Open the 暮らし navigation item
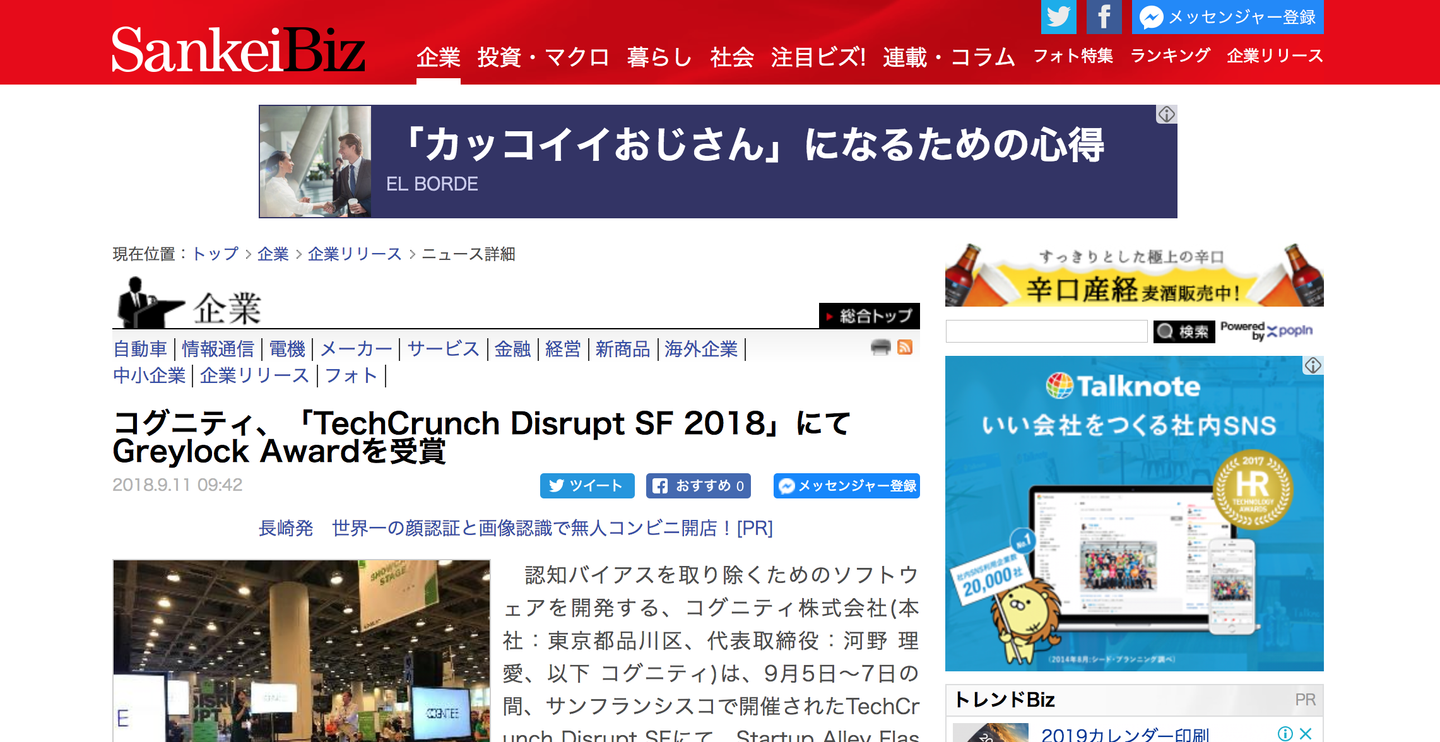Screen dimensions: 1440x742 coord(660,57)
